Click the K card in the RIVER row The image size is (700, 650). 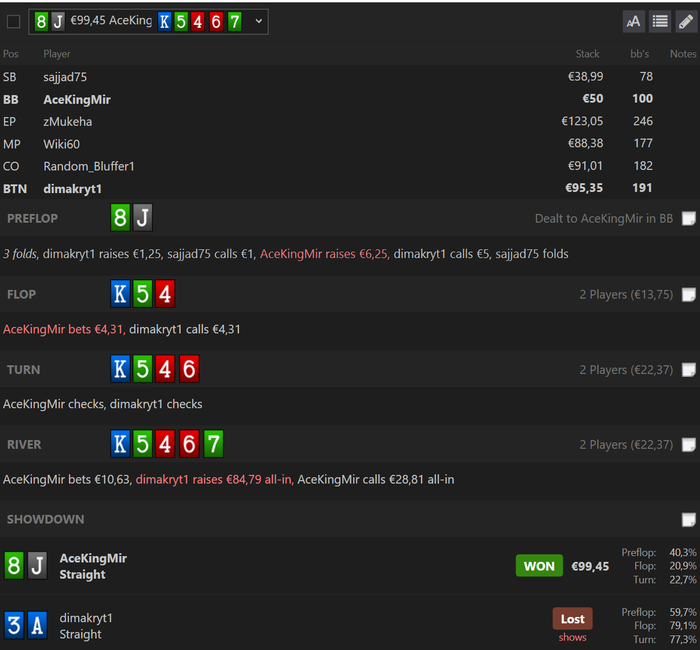click(120, 444)
